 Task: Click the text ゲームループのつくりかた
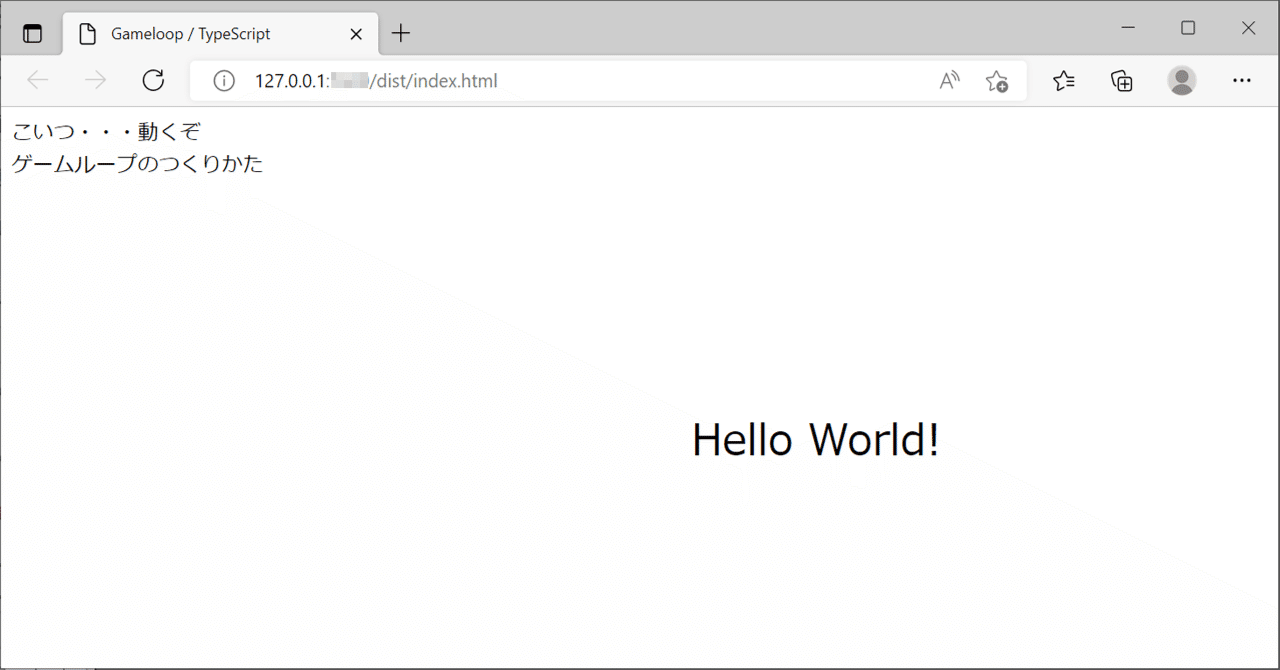(136, 163)
